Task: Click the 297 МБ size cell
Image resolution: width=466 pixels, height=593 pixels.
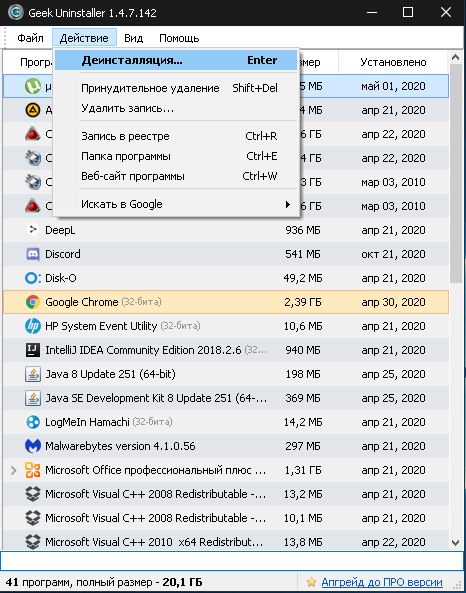Action: [303, 446]
